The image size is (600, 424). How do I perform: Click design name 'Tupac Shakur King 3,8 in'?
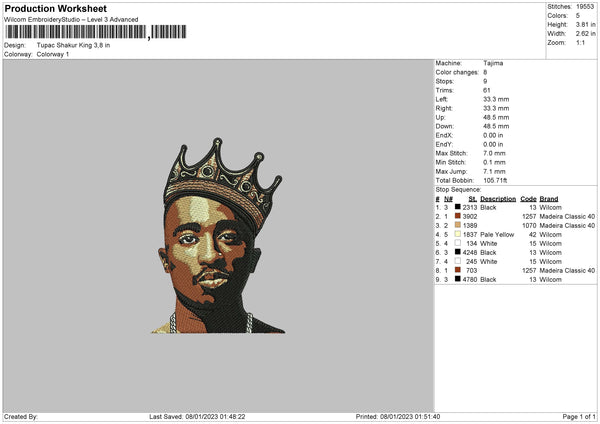click(73, 45)
